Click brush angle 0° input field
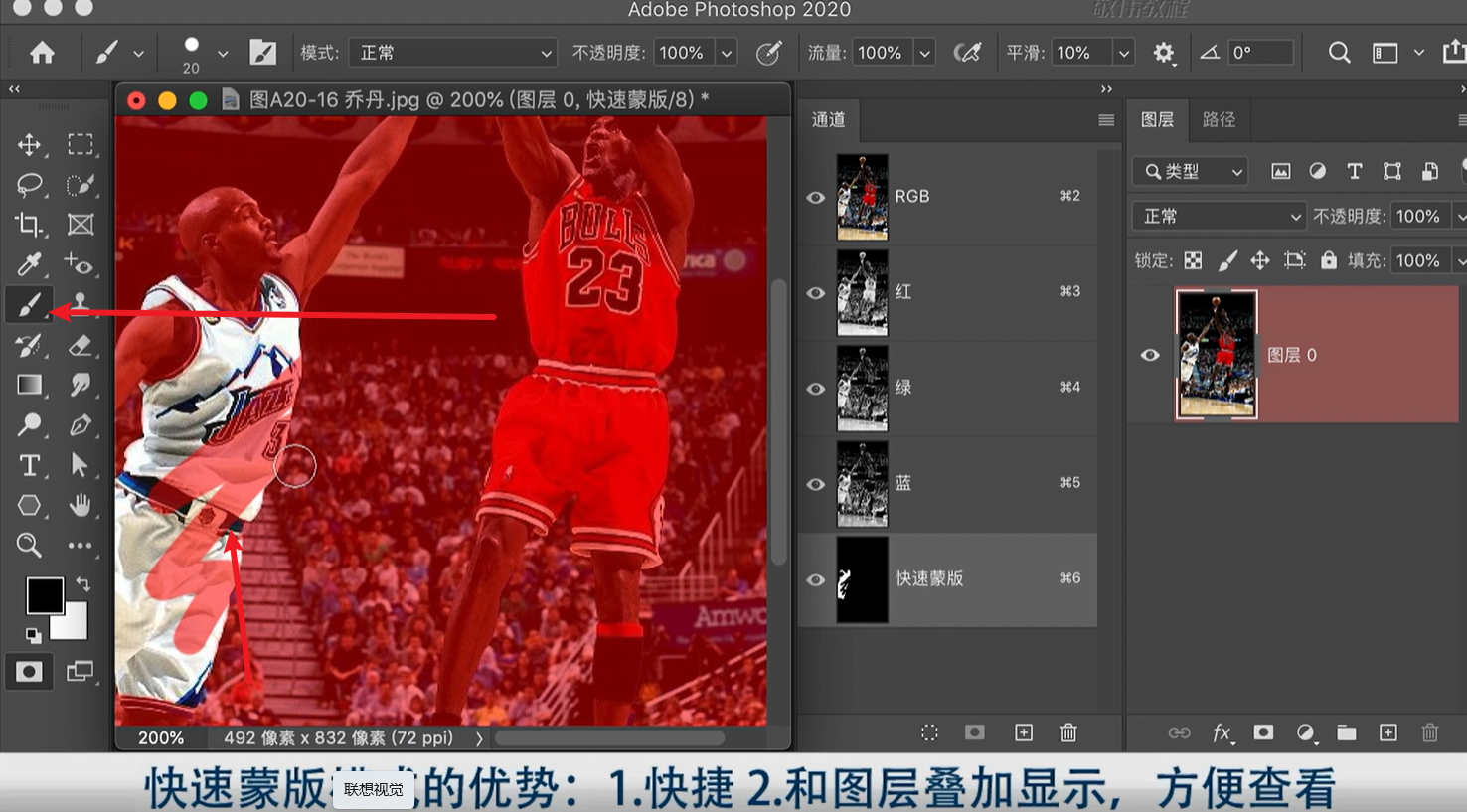The width and height of the screenshot is (1467, 812). (x=1261, y=53)
